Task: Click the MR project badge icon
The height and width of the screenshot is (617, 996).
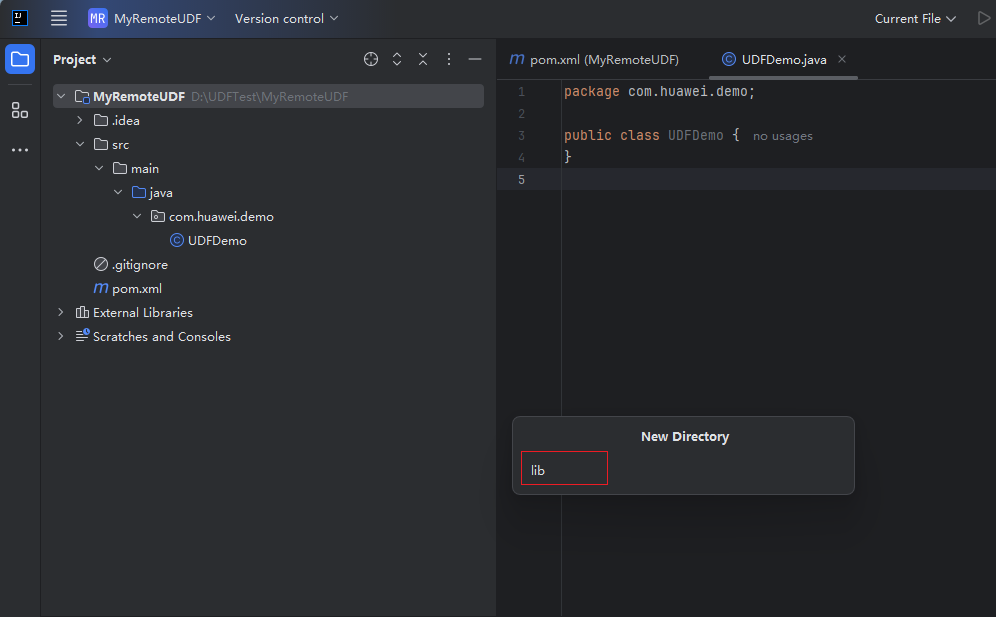Action: pyautogui.click(x=98, y=18)
